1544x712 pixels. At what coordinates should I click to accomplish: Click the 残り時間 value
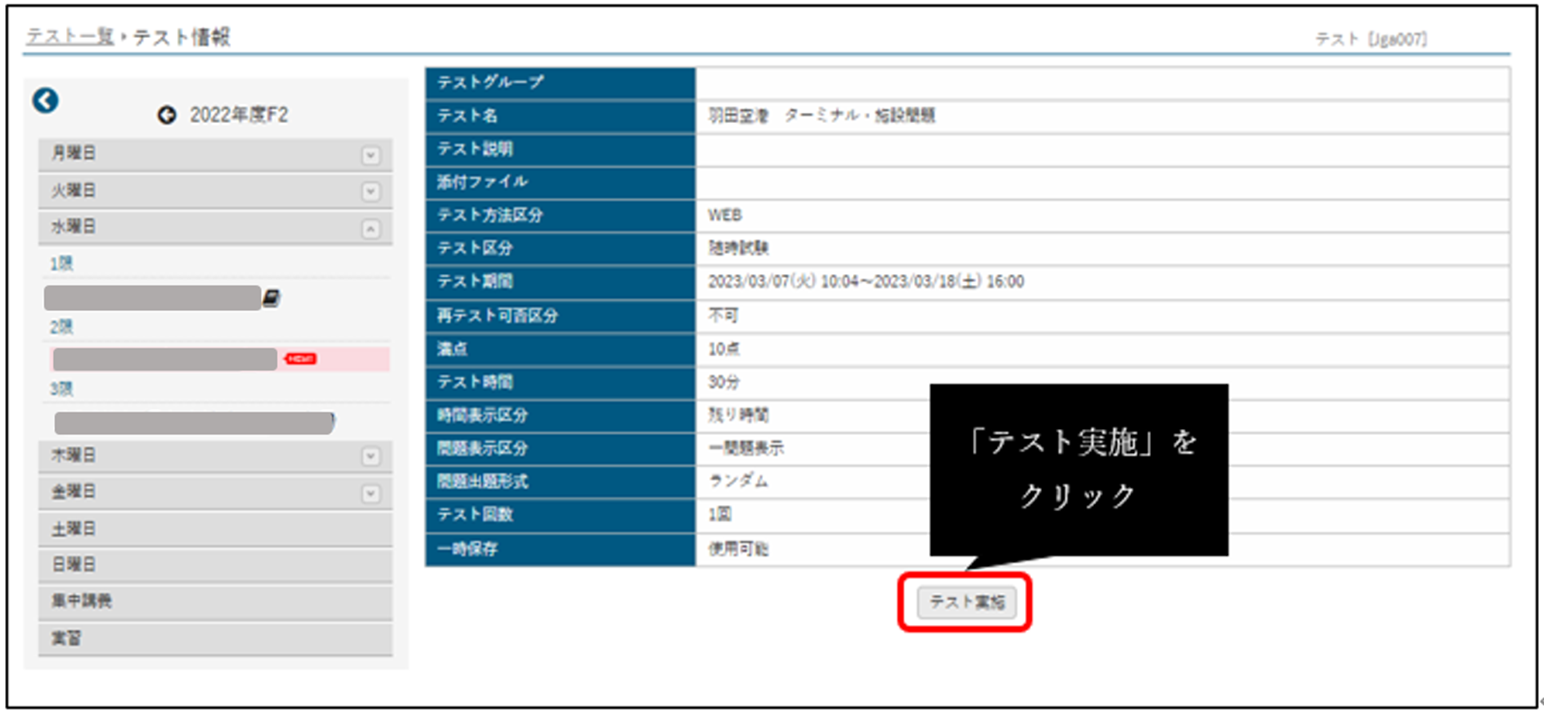738,415
